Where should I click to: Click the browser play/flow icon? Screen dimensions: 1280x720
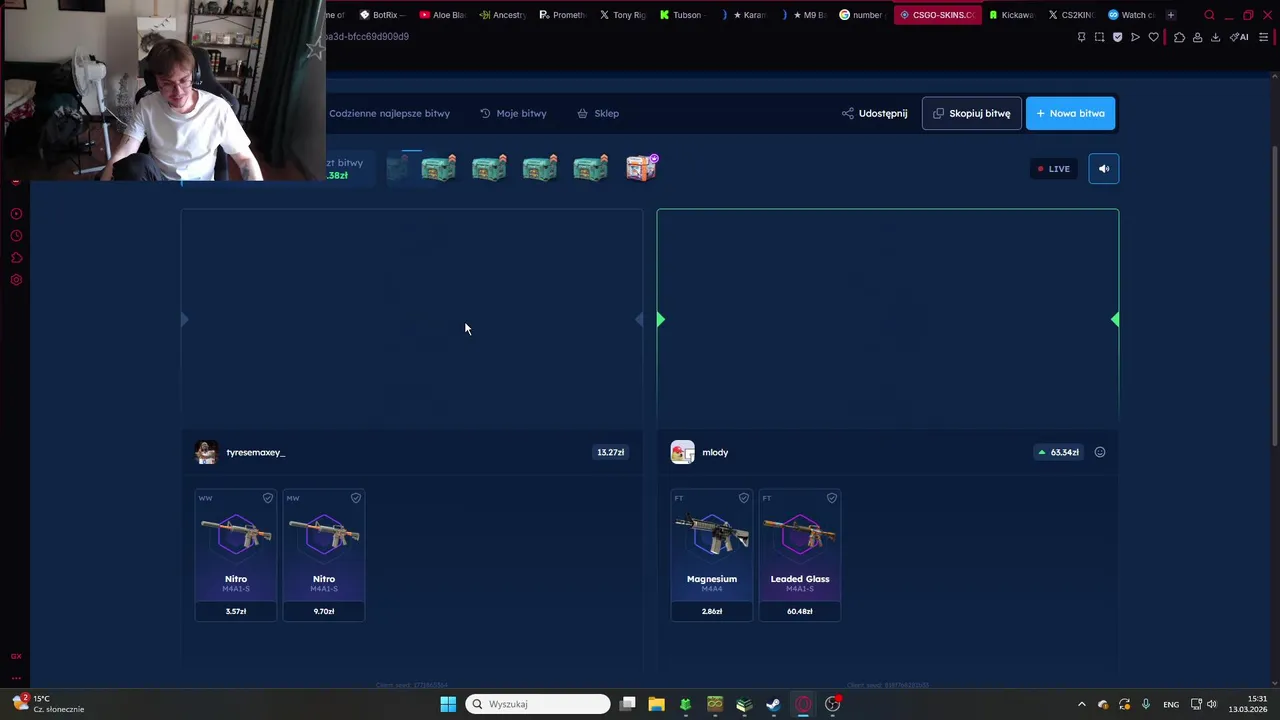1135,37
